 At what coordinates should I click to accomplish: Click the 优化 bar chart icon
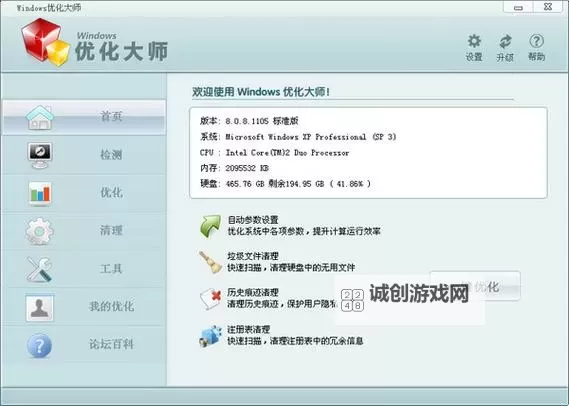tap(40, 193)
